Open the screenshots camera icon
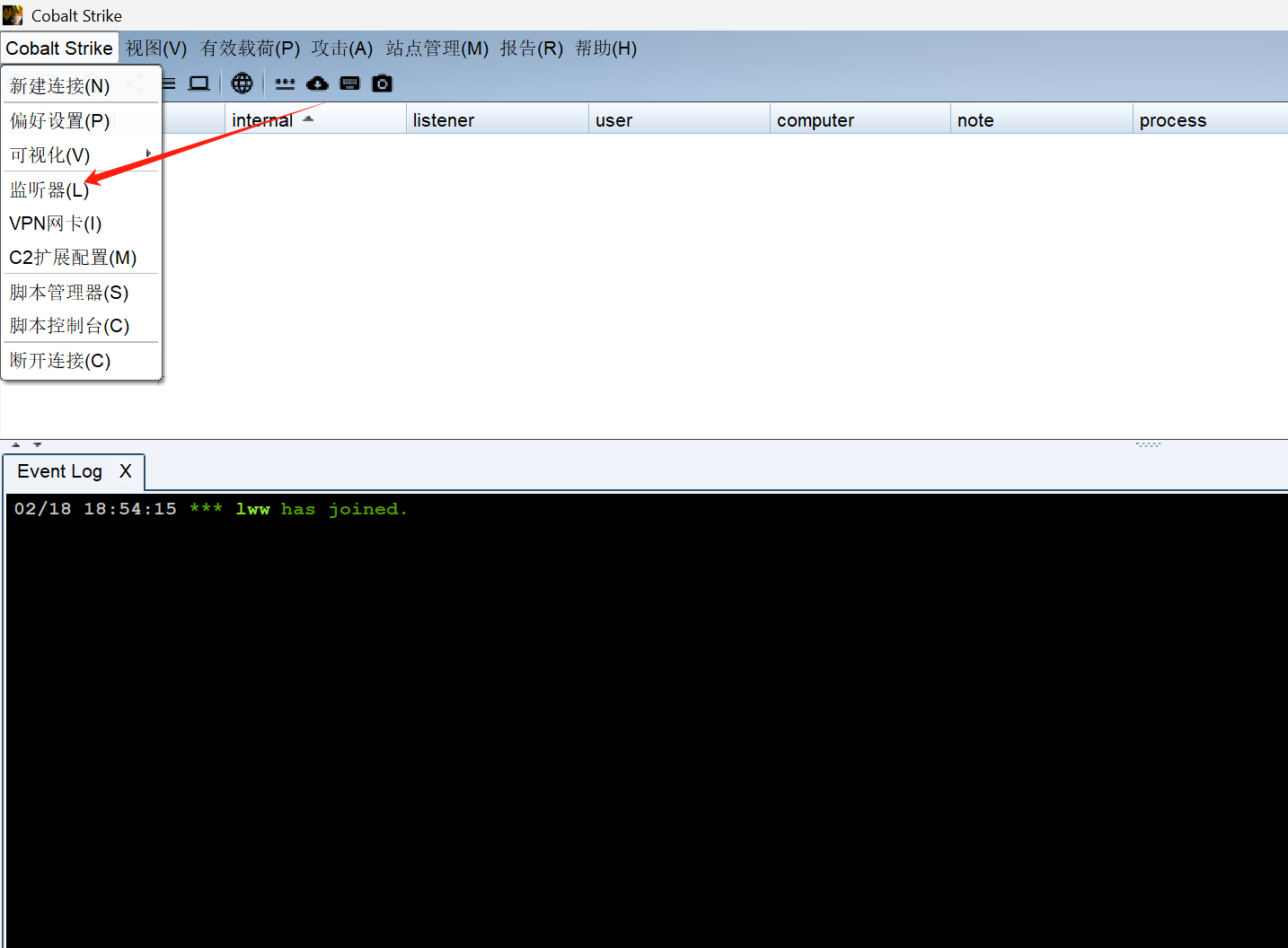The image size is (1288, 948). coord(383,83)
